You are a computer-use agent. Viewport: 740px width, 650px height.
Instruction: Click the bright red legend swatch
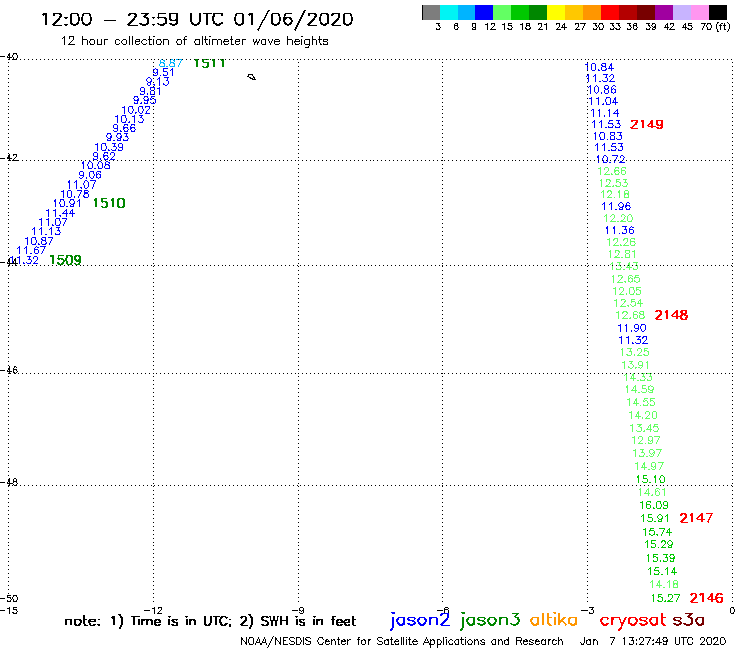[610, 12]
